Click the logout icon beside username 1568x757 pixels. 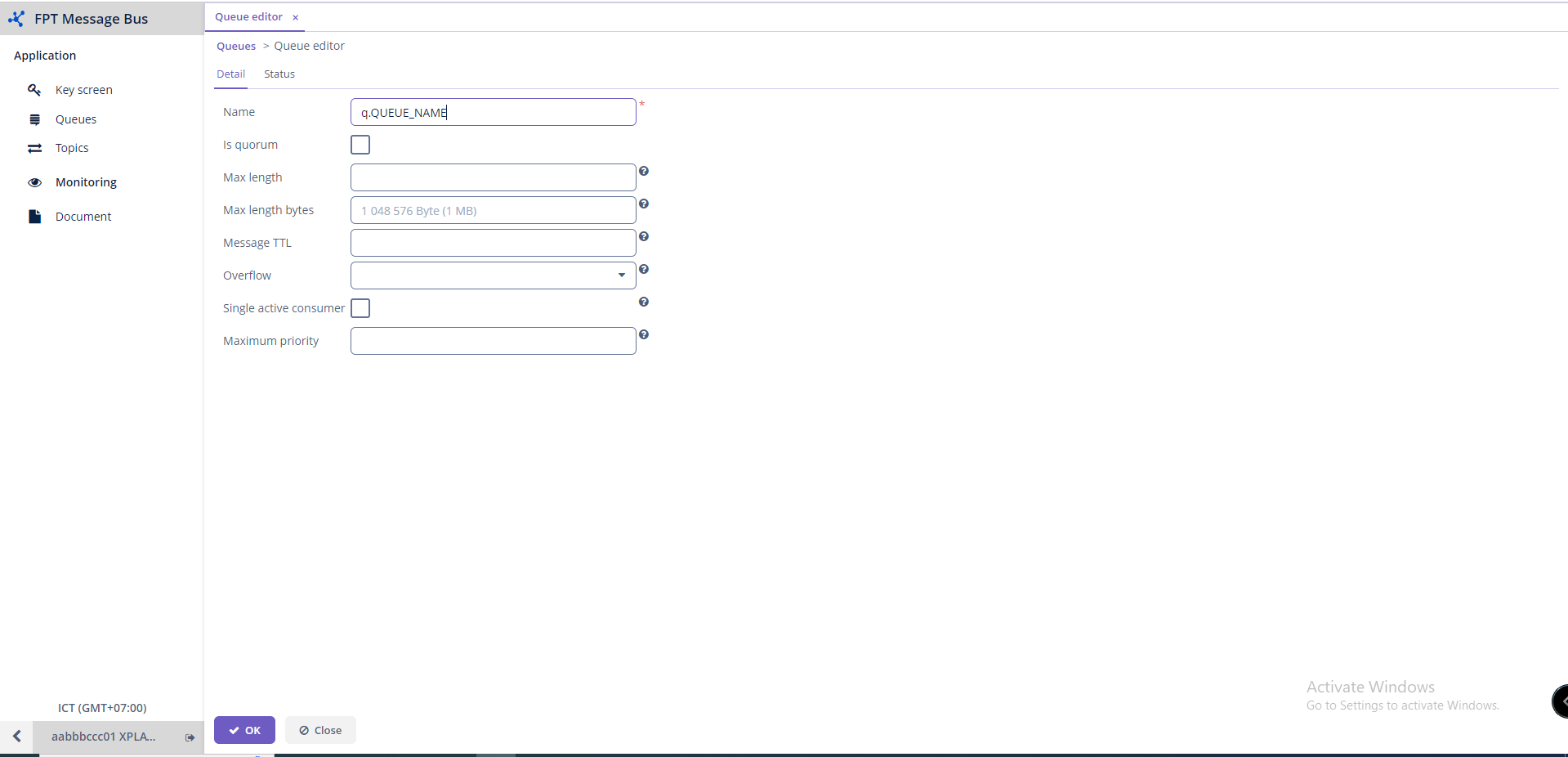190,737
